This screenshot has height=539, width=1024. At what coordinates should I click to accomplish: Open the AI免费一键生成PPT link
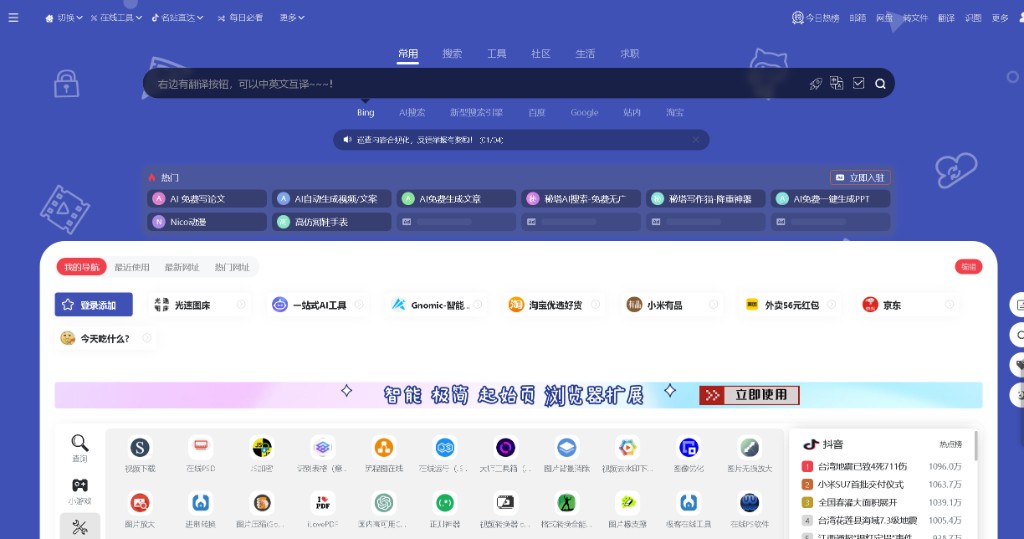point(830,199)
